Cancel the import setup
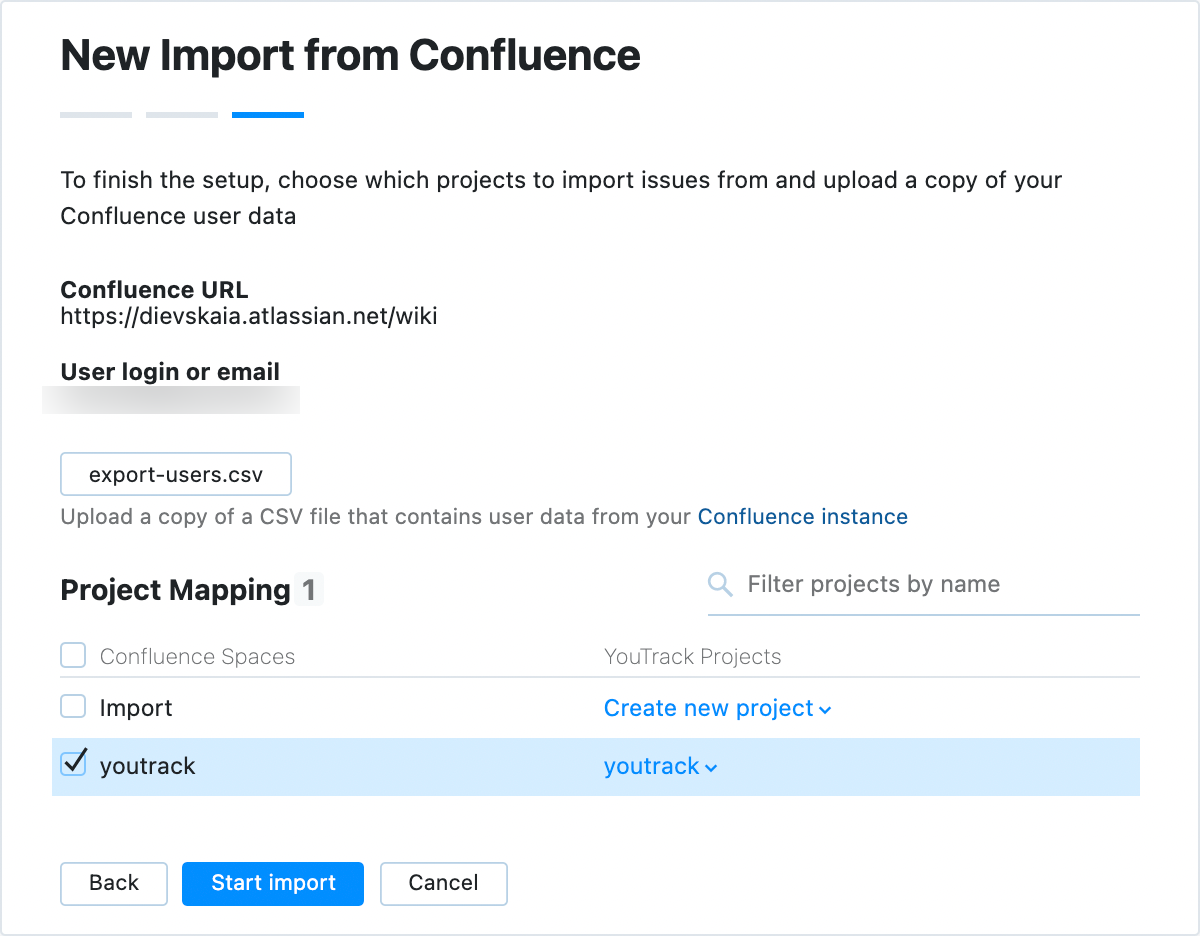The image size is (1200, 936). coord(443,883)
